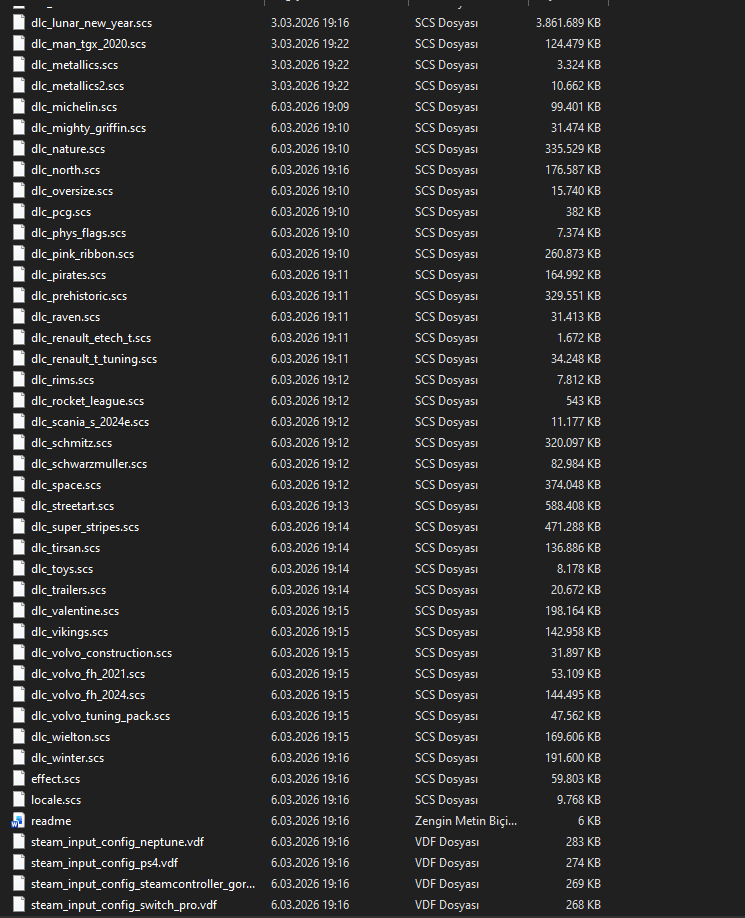Image resolution: width=745 pixels, height=918 pixels.
Task: Click the 6.03.2026 19:09 date of dlc_michelin
Action: point(310,107)
